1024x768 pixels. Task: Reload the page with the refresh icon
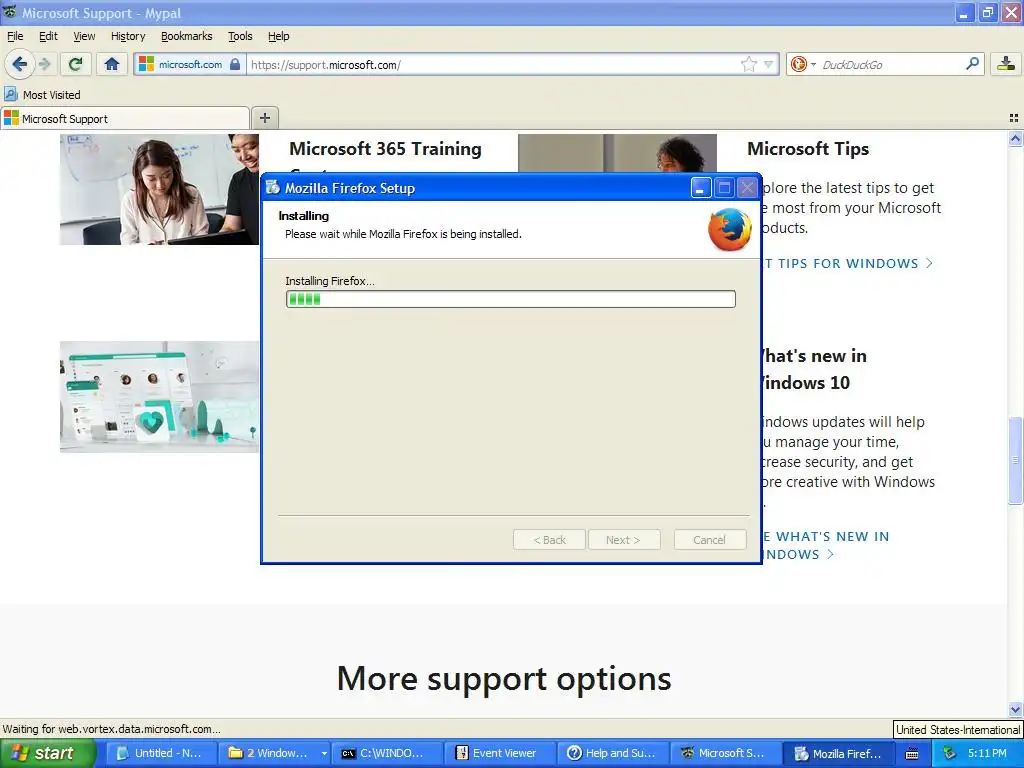[x=76, y=64]
